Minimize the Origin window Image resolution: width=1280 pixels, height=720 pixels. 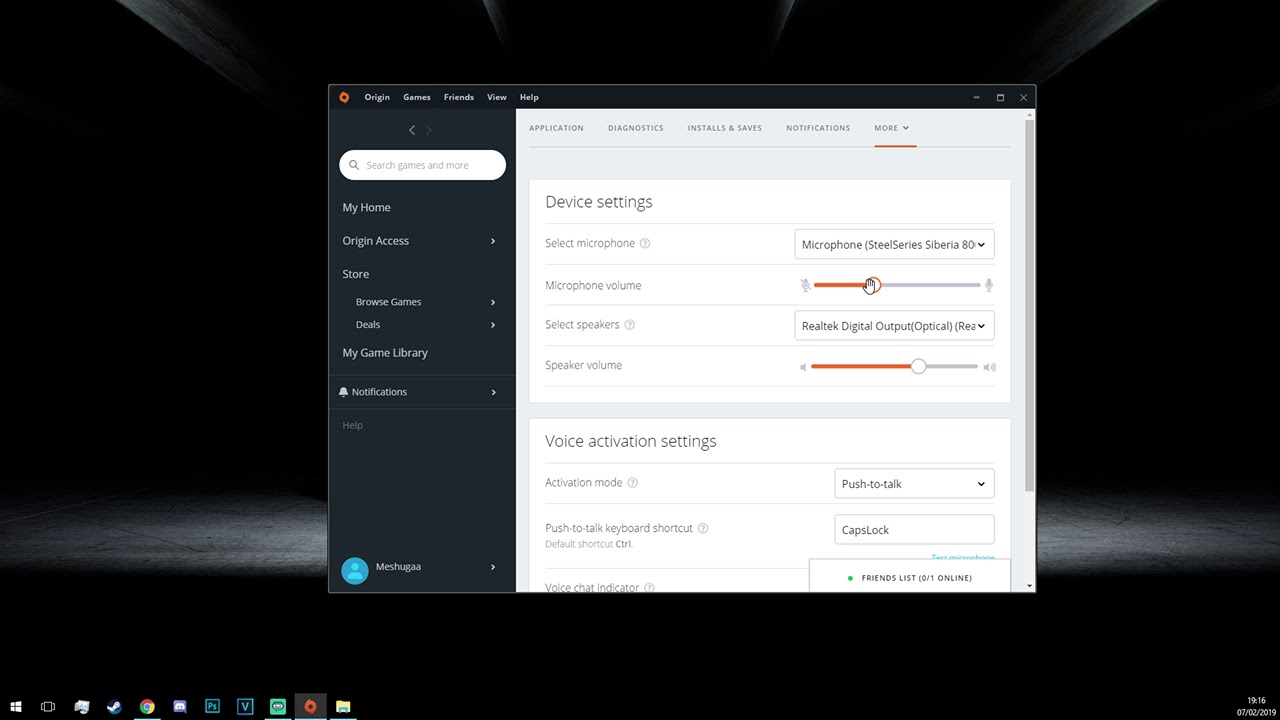point(977,97)
